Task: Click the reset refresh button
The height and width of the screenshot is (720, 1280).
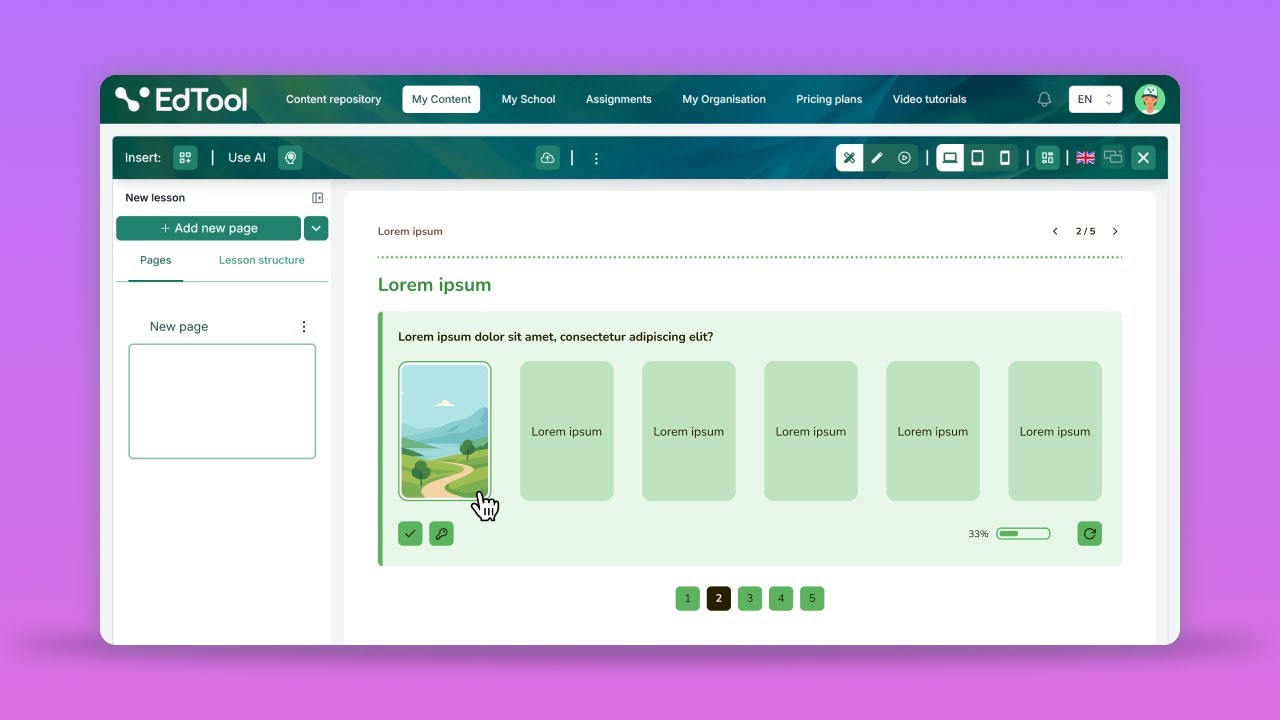Action: tap(1090, 534)
